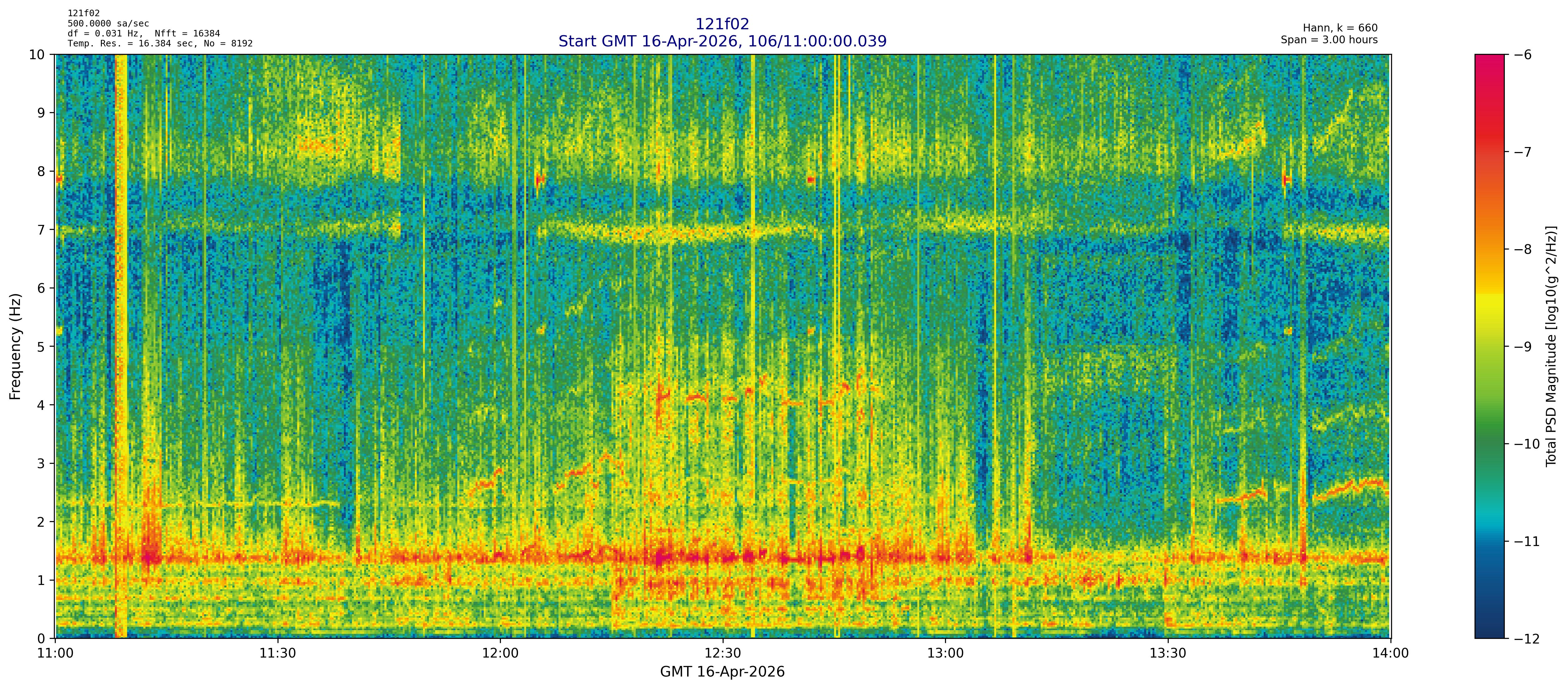
Task: Click the 11:30 time axis tick label
Action: [x=278, y=654]
